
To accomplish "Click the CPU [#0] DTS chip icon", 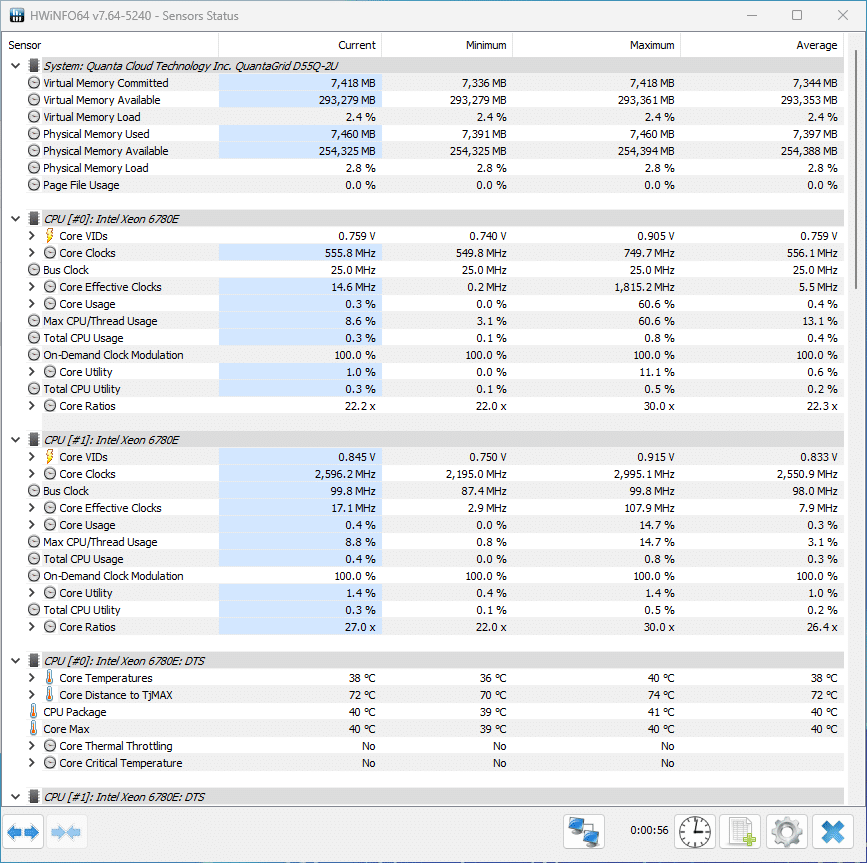I will (x=34, y=661).
